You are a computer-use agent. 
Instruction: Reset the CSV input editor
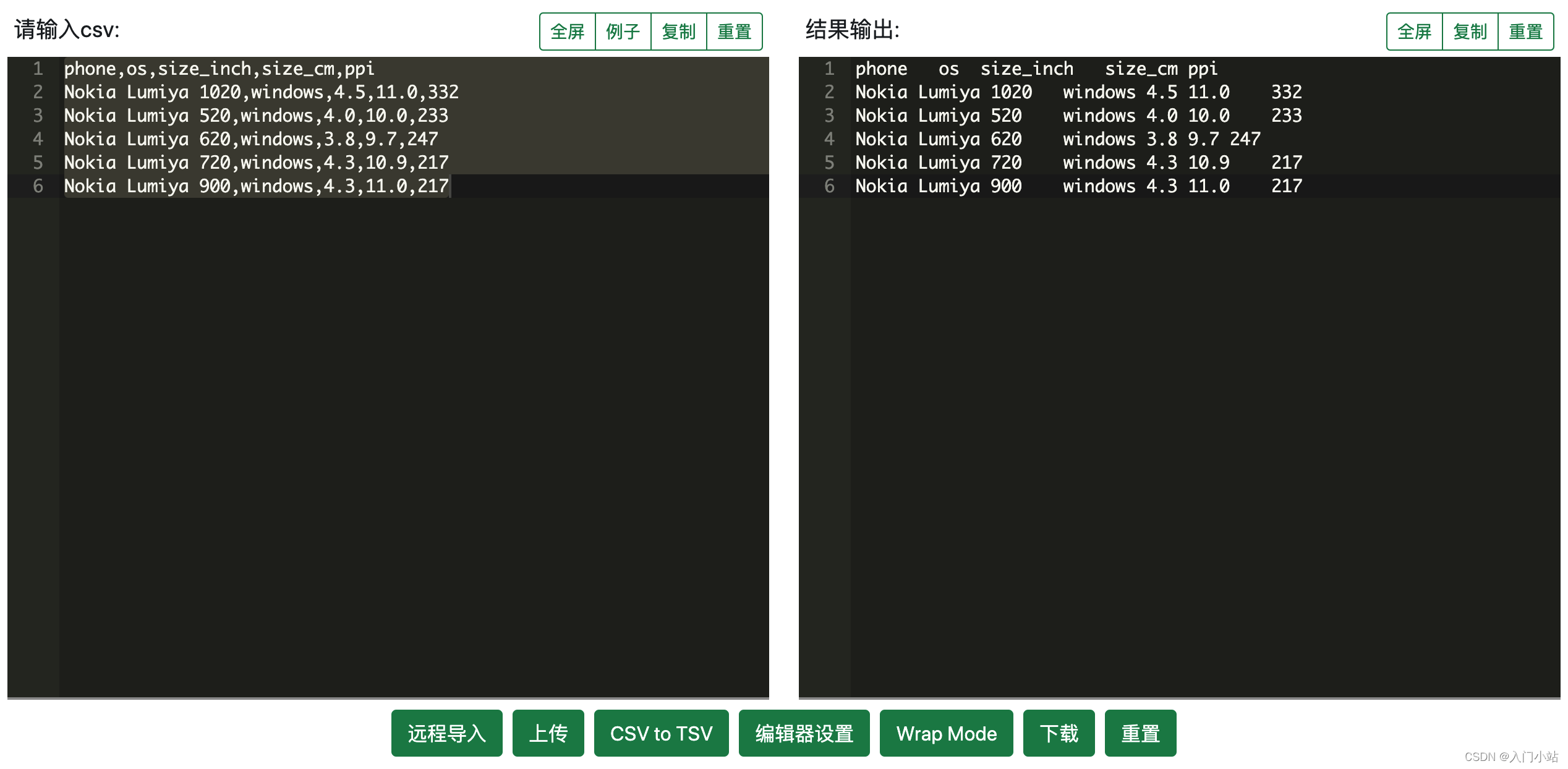point(735,31)
